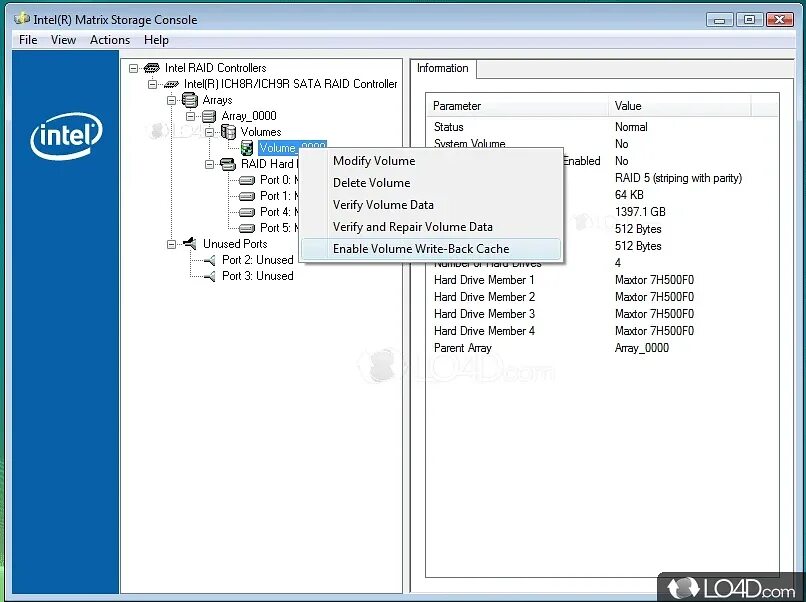
Task: Open the Help menu
Action: [x=156, y=40]
